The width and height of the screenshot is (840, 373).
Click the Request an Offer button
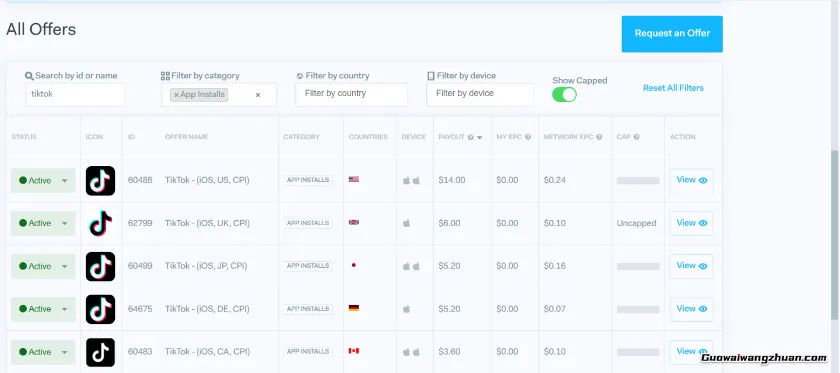[x=672, y=34]
